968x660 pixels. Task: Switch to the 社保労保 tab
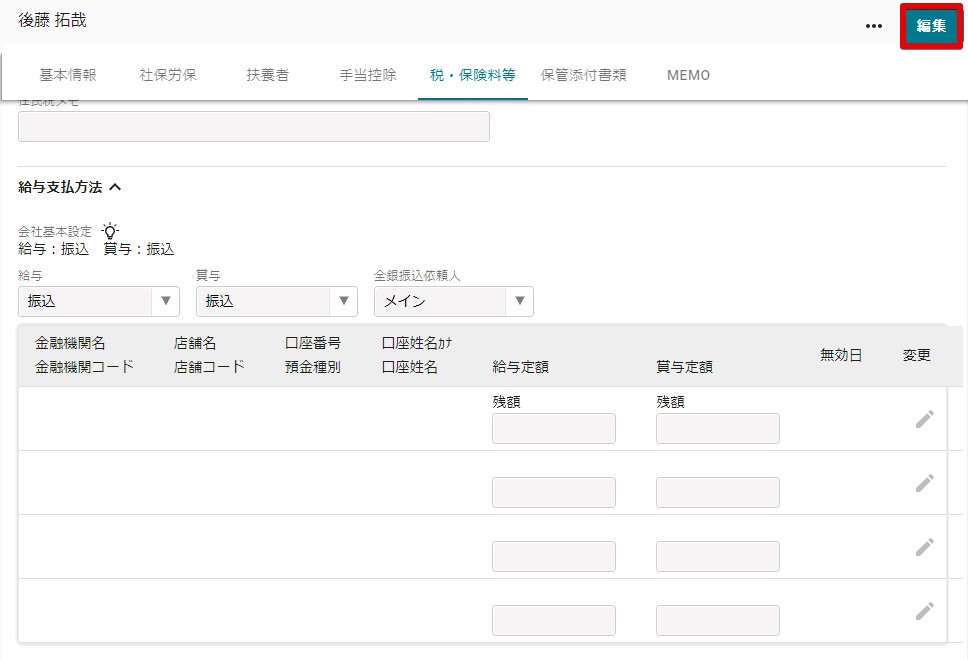coord(168,75)
